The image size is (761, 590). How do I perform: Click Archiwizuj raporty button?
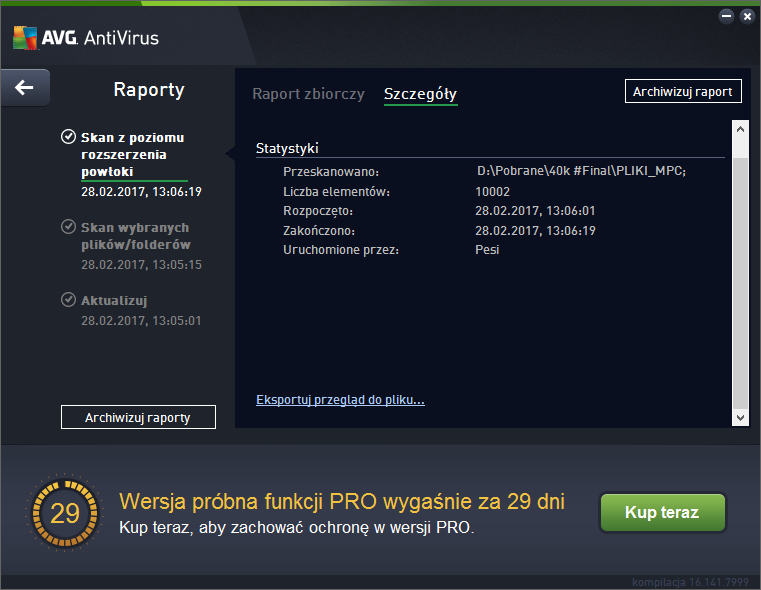138,417
